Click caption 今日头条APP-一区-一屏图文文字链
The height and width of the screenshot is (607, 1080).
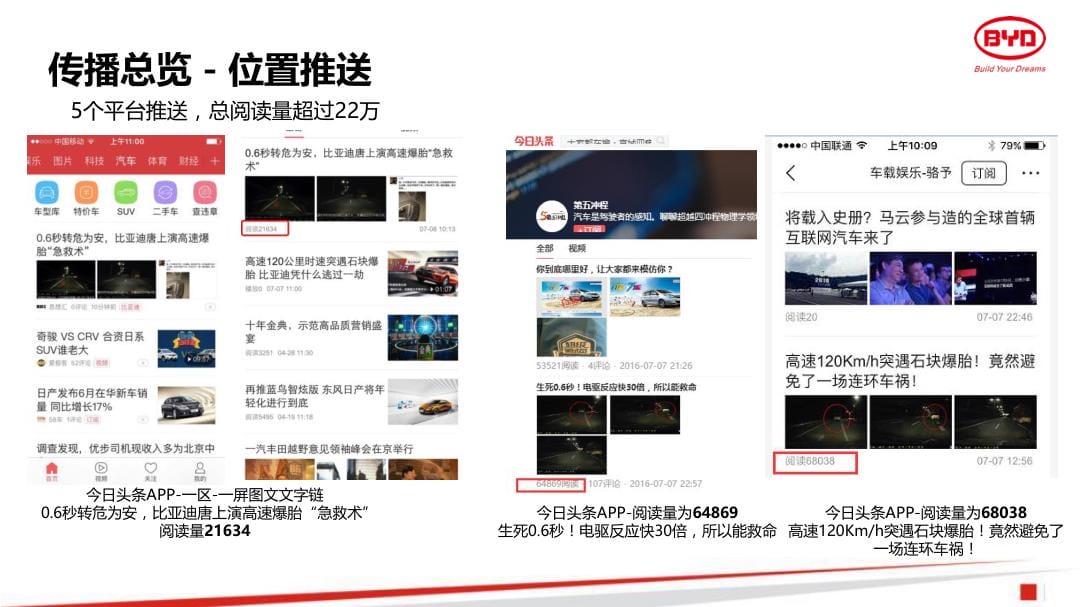point(205,495)
